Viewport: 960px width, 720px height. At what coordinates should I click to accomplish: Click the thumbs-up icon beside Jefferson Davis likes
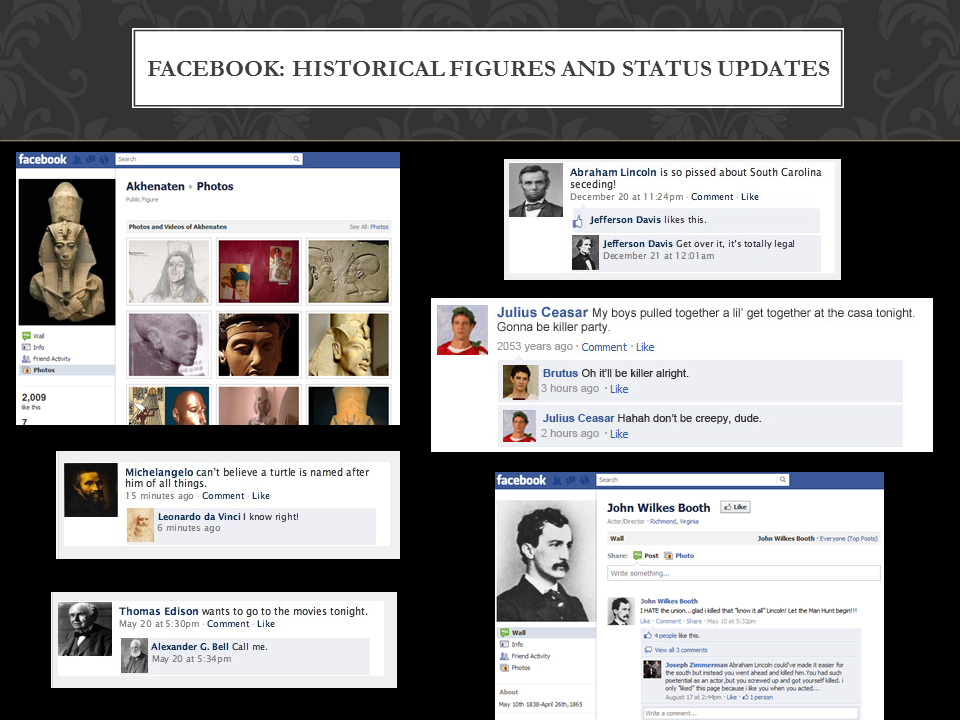[578, 220]
